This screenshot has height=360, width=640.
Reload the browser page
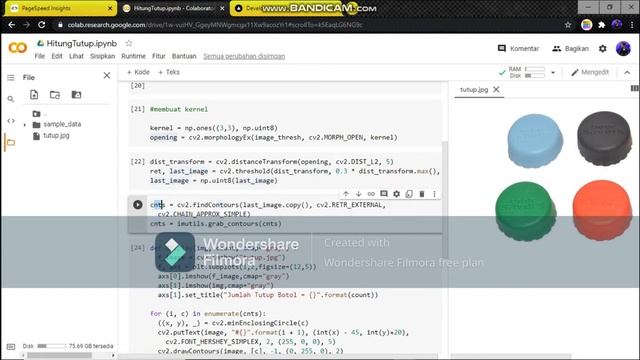[x=42, y=25]
